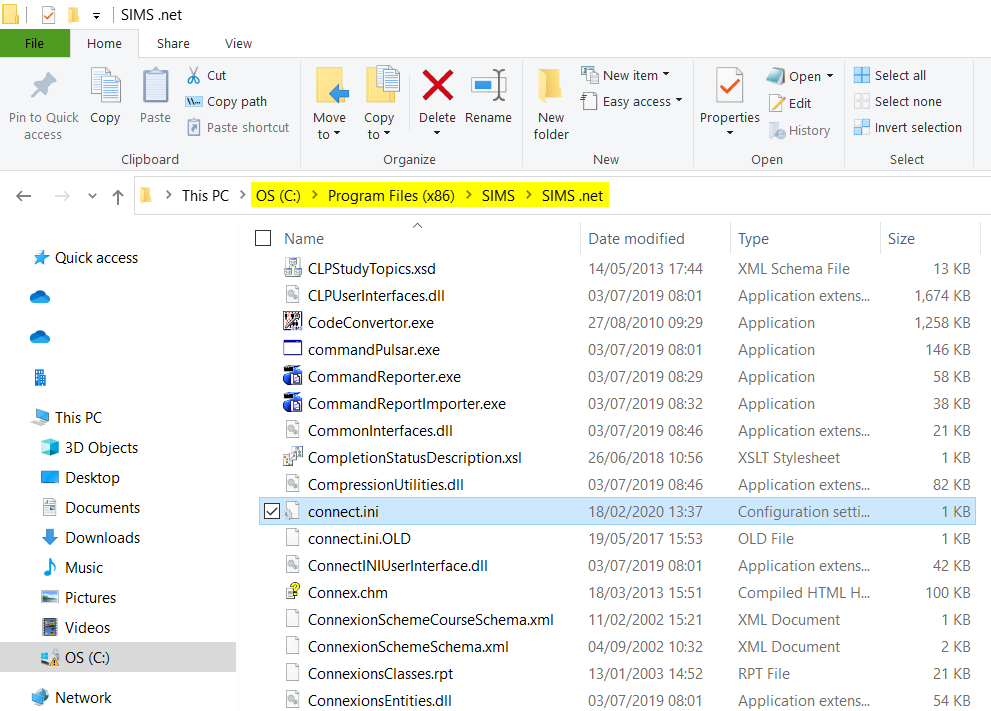This screenshot has height=711, width=991.
Task: Click the Invert selection icon
Action: 861,128
